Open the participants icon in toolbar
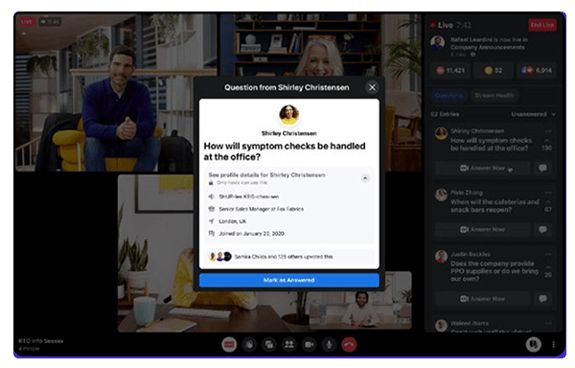Screen dimensions: 575x368 289,345
